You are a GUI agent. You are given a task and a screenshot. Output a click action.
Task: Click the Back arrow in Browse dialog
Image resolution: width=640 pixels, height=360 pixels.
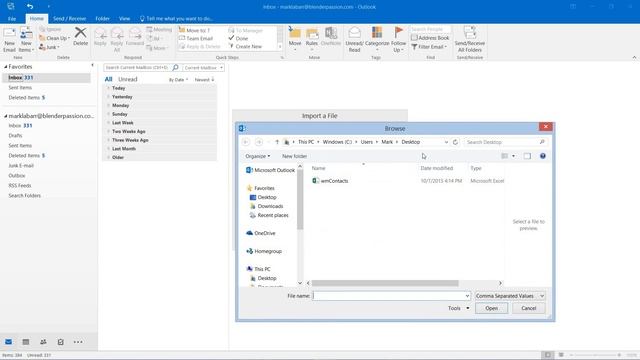pos(246,142)
